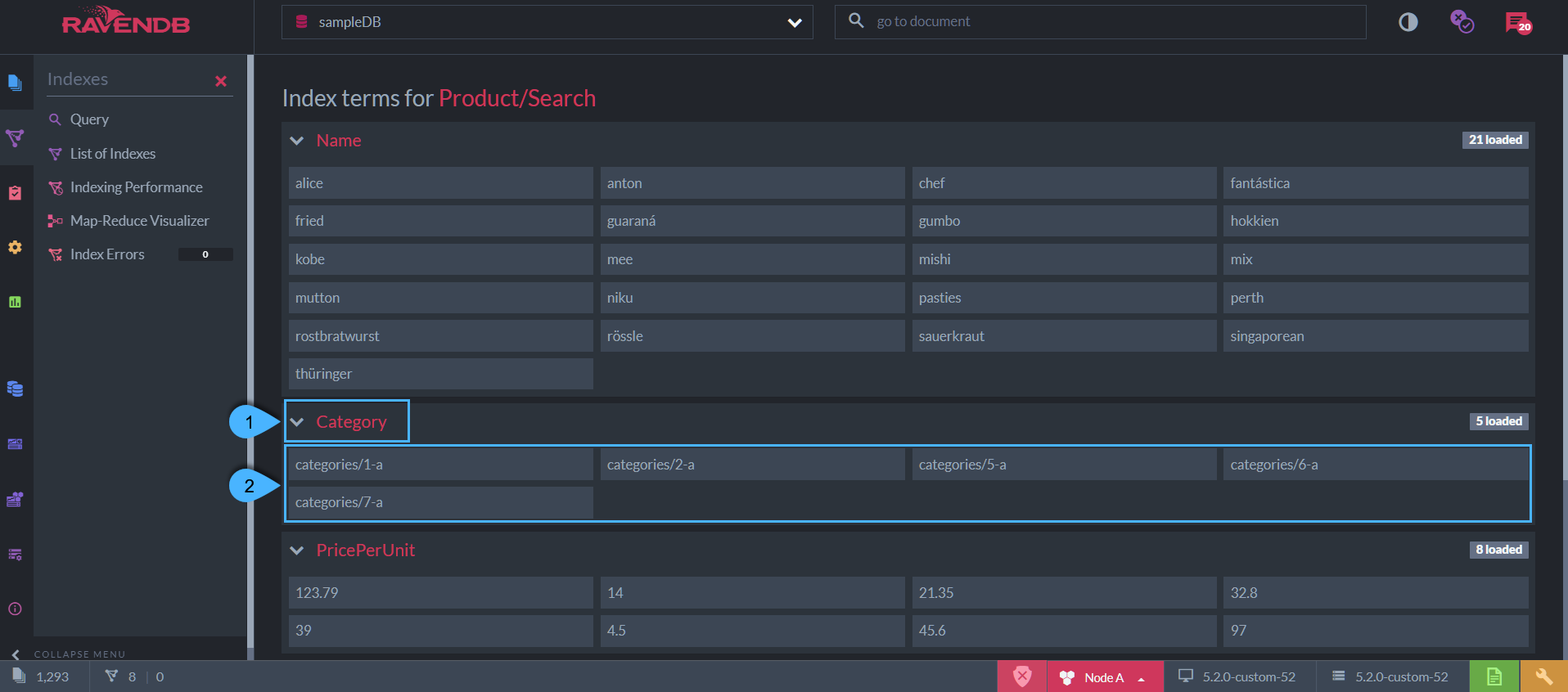Select the price term 97

pos(1376,631)
